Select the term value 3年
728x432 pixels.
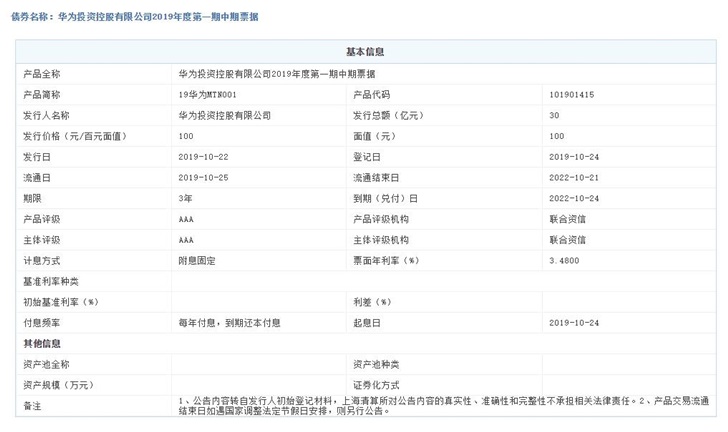click(185, 198)
